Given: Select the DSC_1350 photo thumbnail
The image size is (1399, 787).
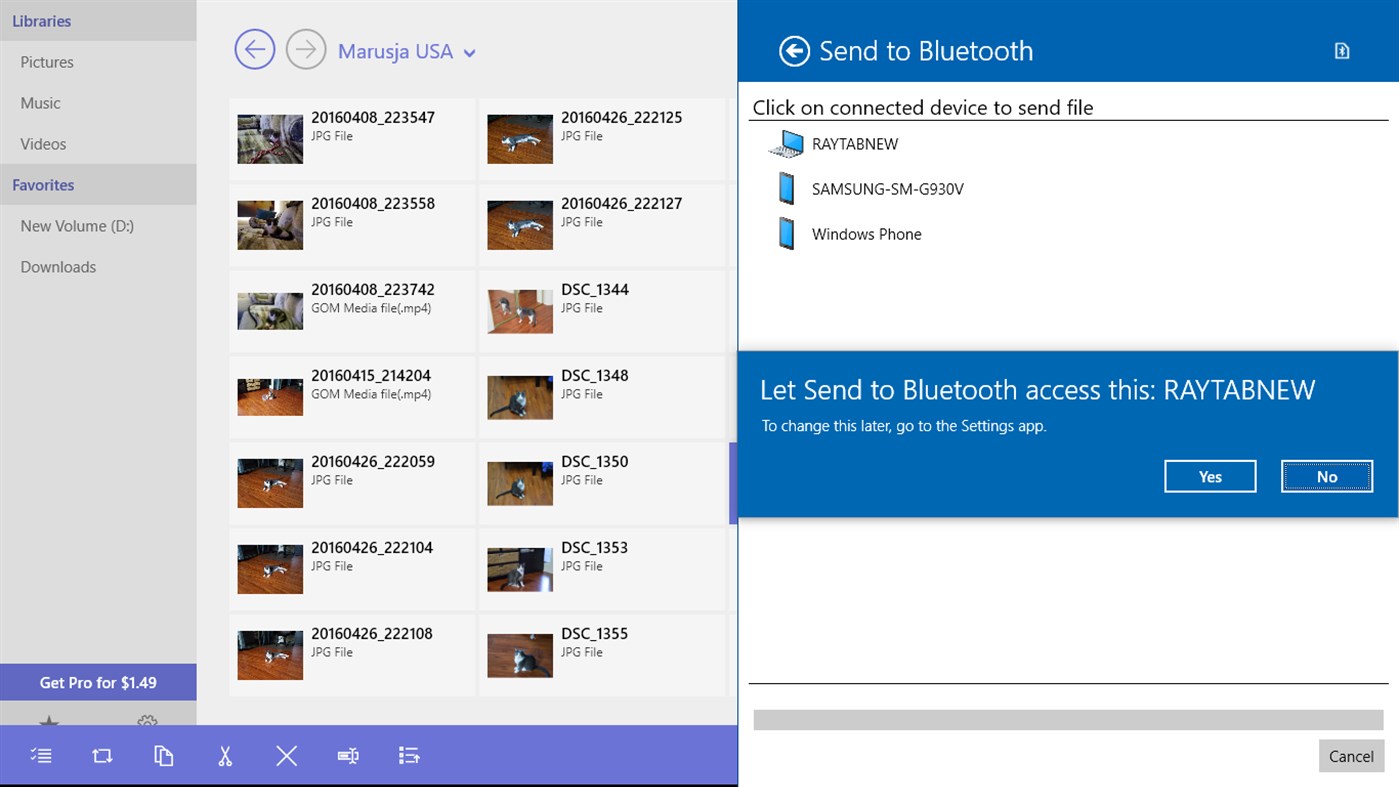Looking at the screenshot, I should [520, 482].
